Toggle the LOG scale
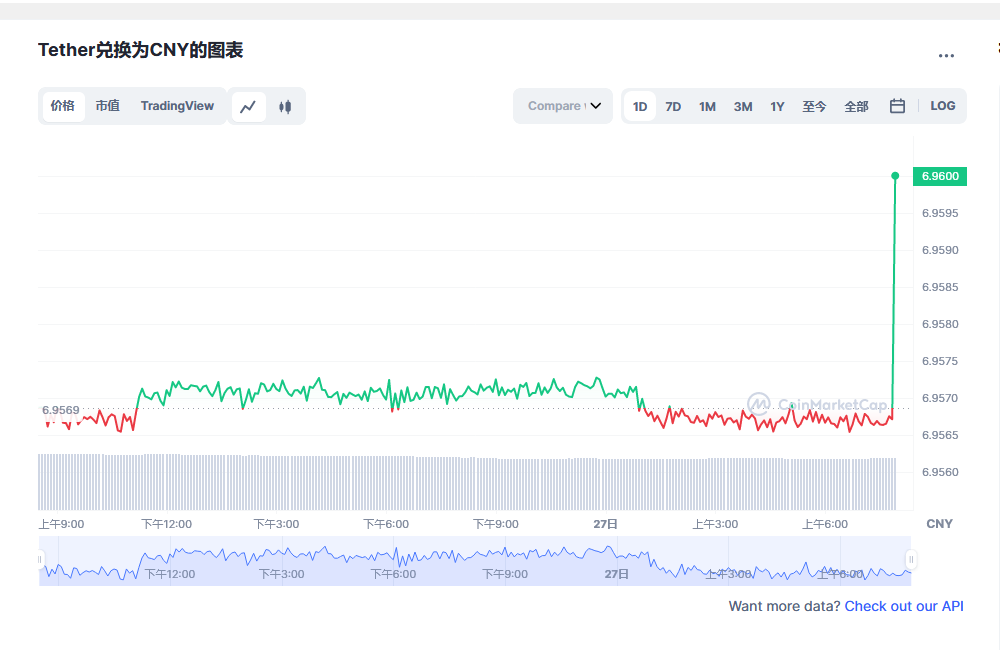The height and width of the screenshot is (650, 1000). [x=943, y=106]
